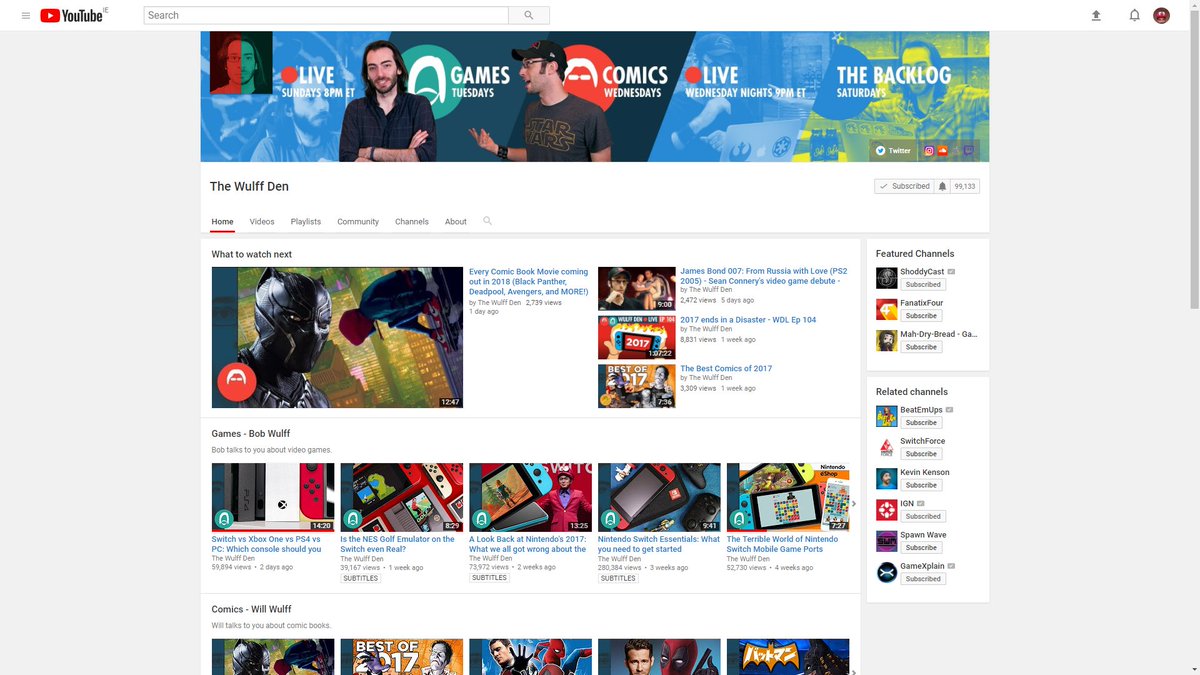Open the account avatar menu
This screenshot has width=1200, height=675.
point(1162,16)
